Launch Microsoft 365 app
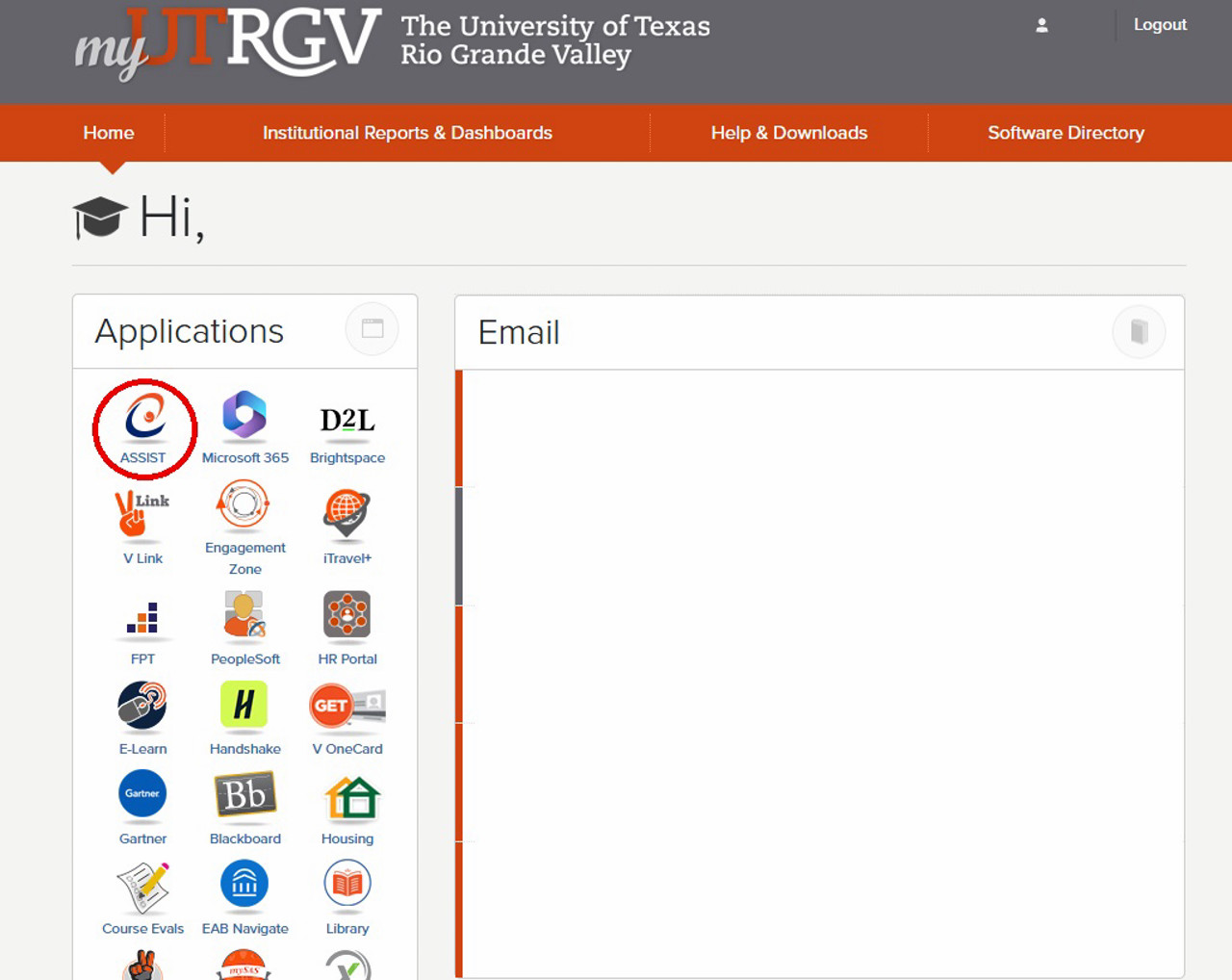 pos(244,415)
